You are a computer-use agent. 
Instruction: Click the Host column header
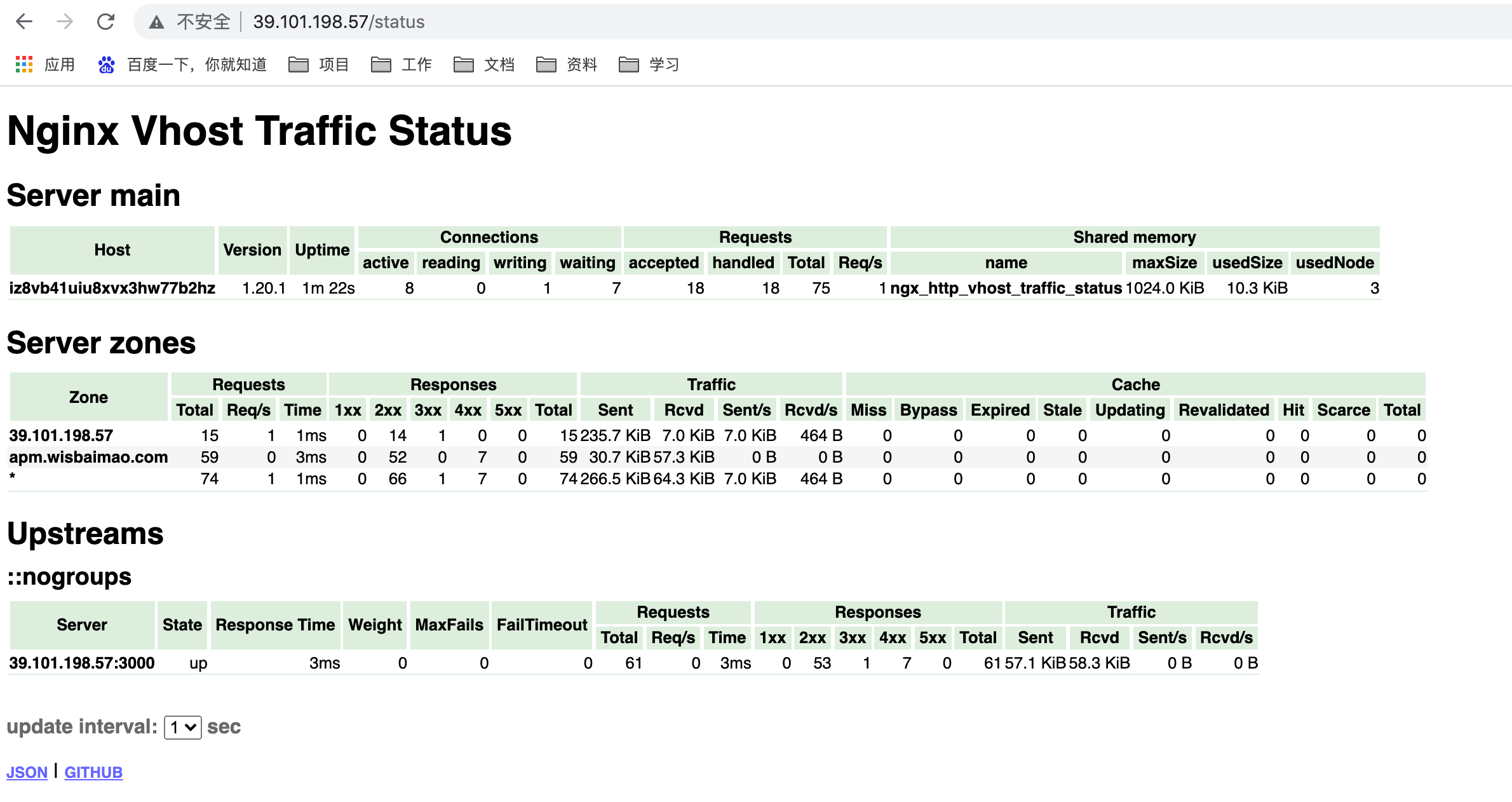coord(112,250)
